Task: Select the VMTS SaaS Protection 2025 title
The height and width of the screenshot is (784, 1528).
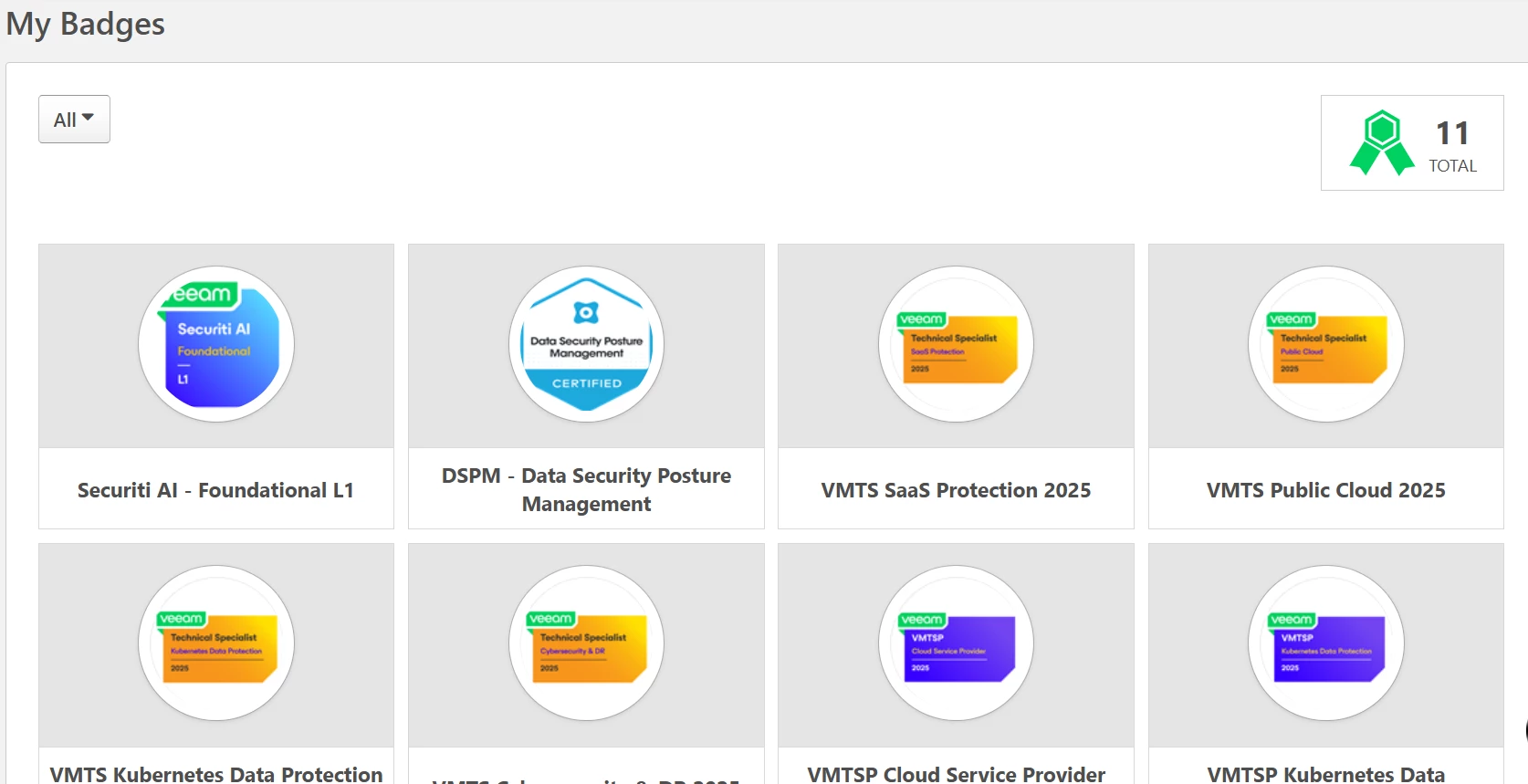Action: pos(956,490)
